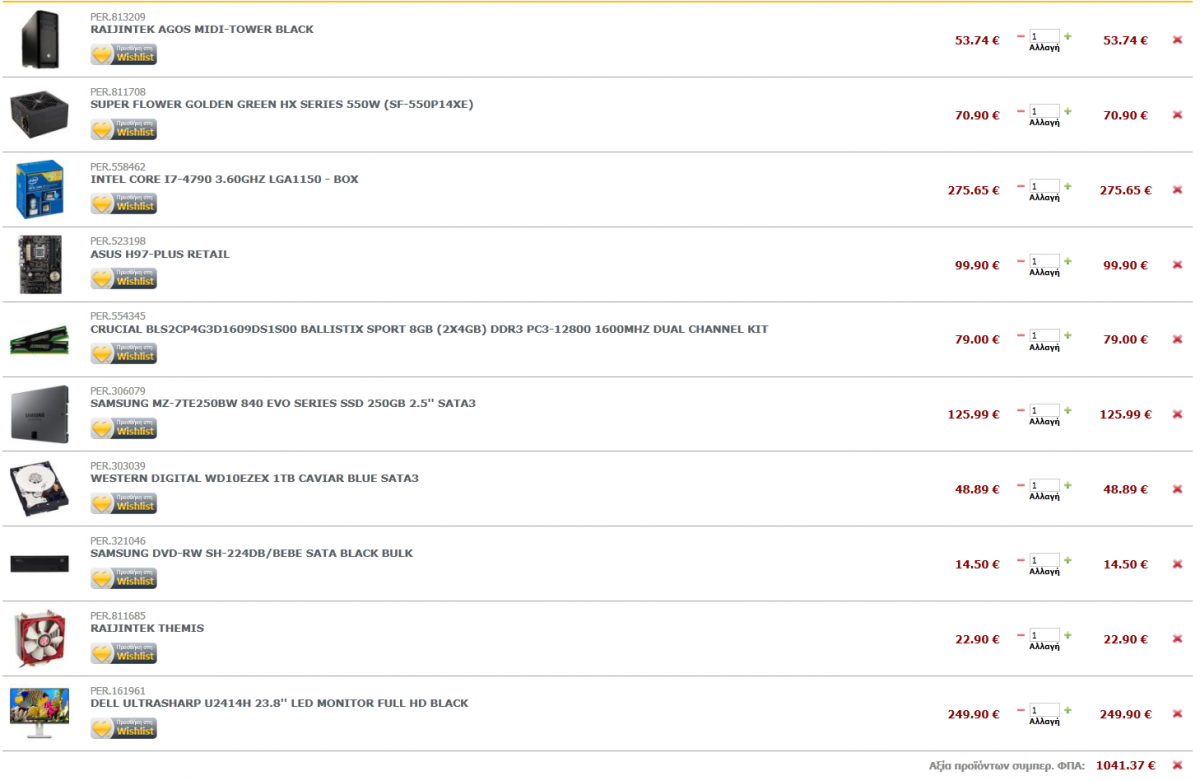1200x781 pixels.
Task: Decrease quantity of Dell Ultrasharp monitor
Action: tap(1021, 710)
